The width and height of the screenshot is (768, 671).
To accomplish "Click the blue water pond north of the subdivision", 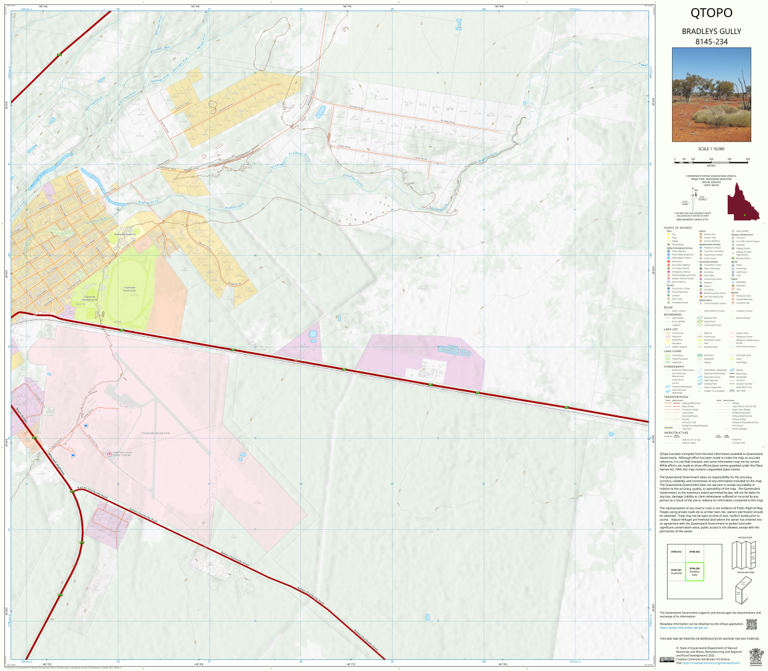I will click(320, 112).
